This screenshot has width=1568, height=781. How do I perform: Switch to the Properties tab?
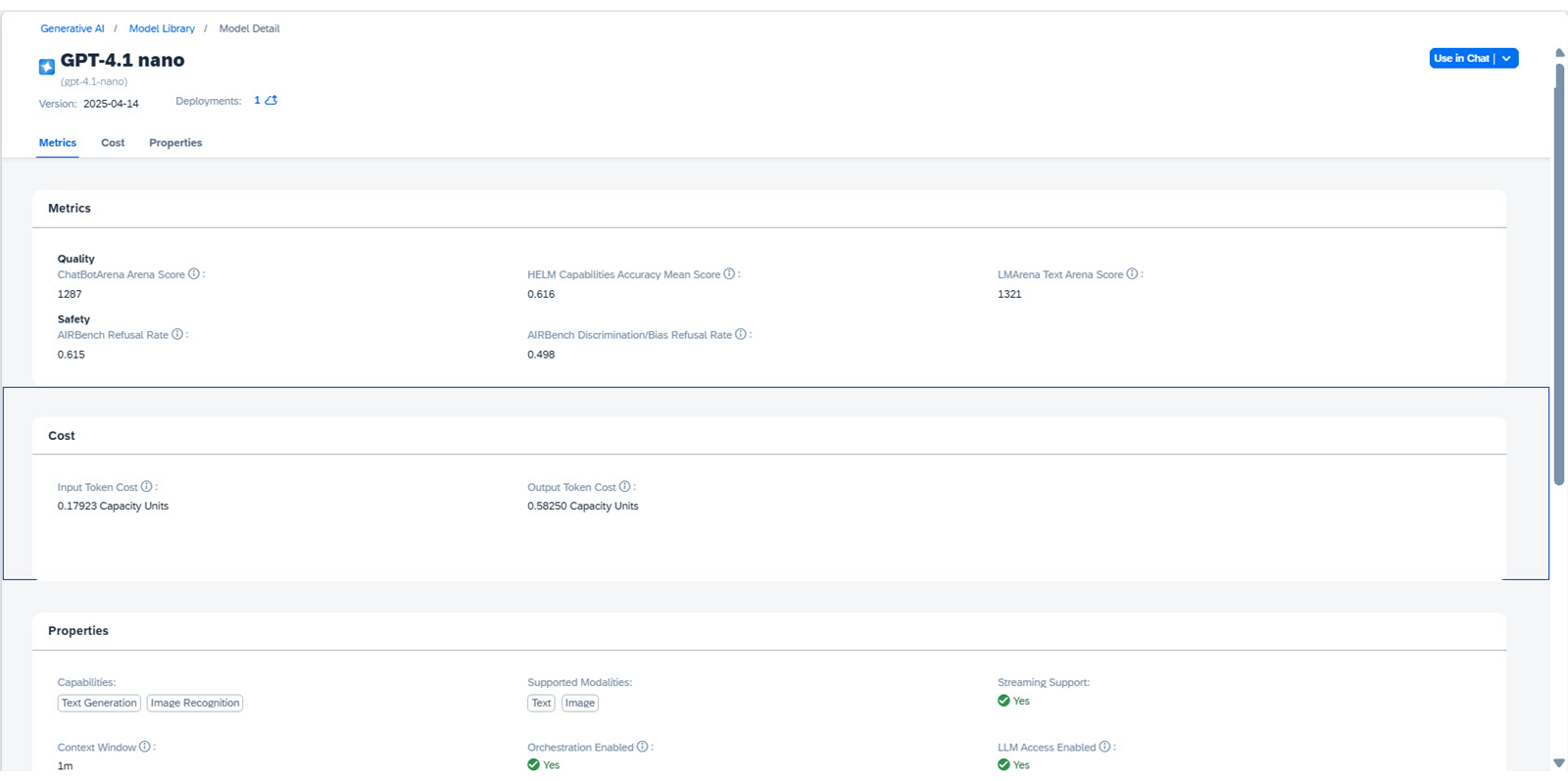175,143
